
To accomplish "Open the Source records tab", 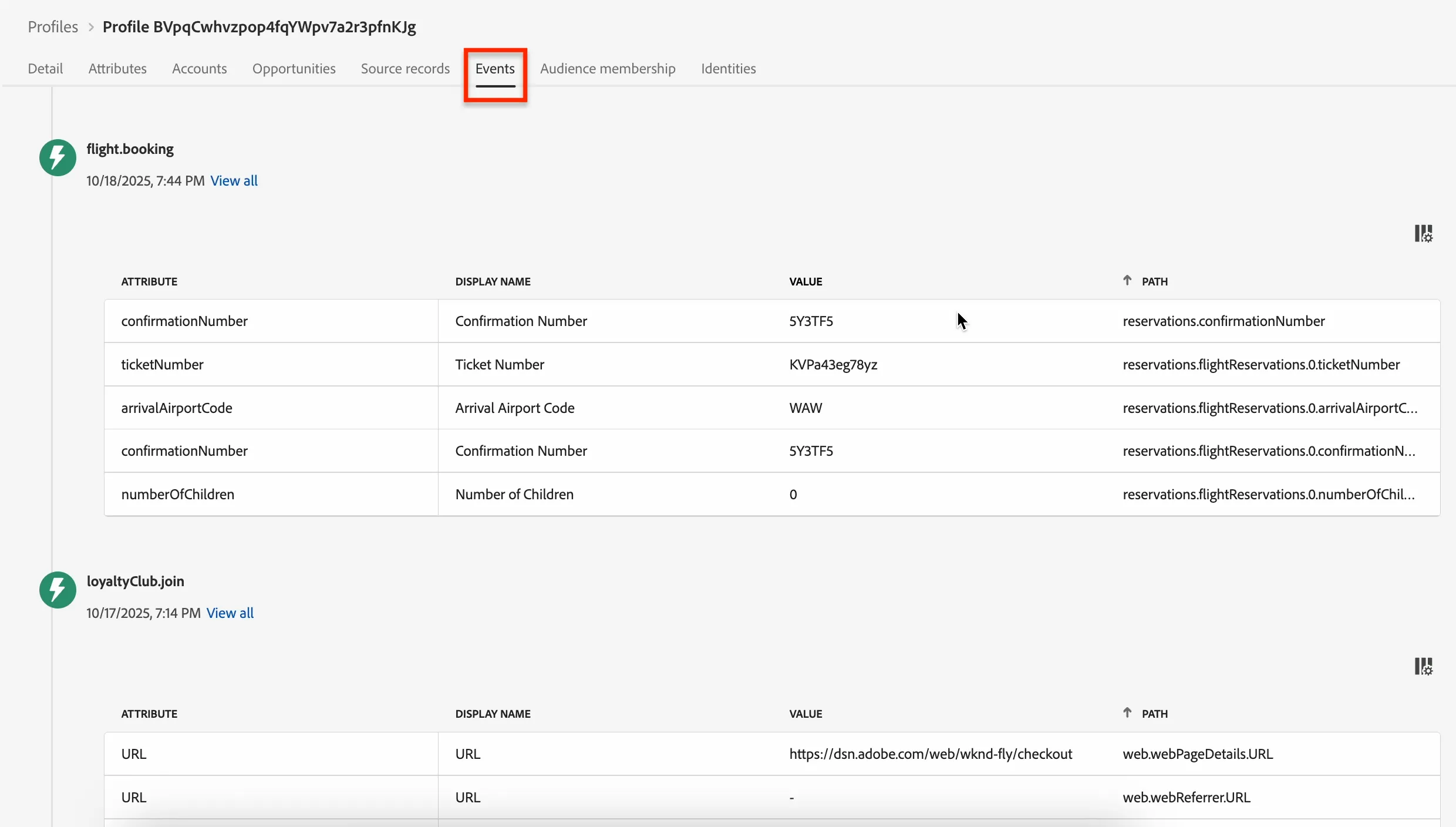I will 405,69.
